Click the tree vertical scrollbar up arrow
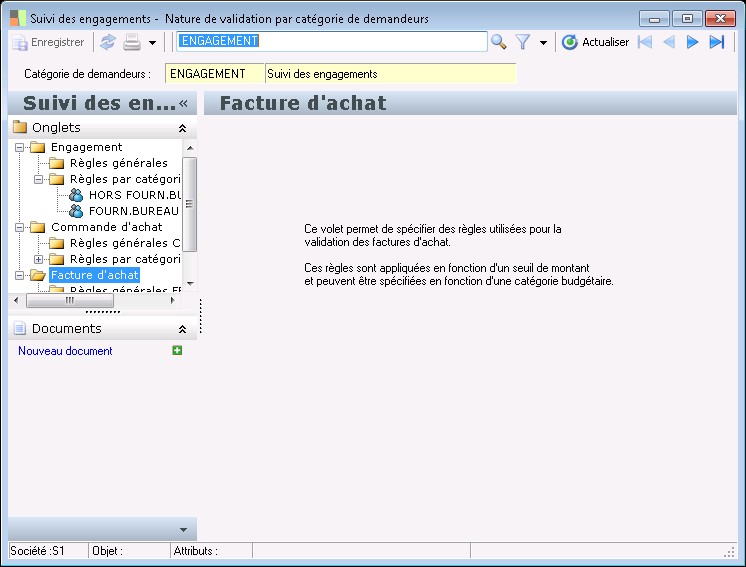 coord(190,148)
